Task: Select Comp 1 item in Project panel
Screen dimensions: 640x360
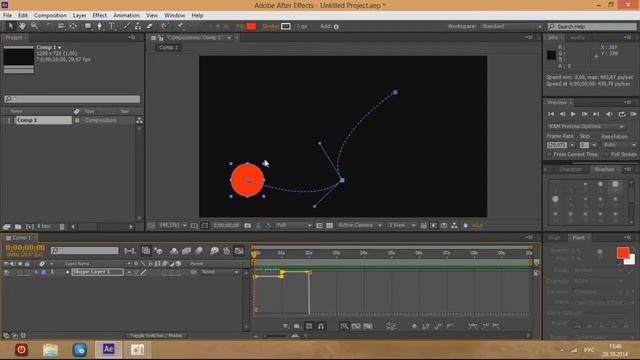Action: pos(43,120)
